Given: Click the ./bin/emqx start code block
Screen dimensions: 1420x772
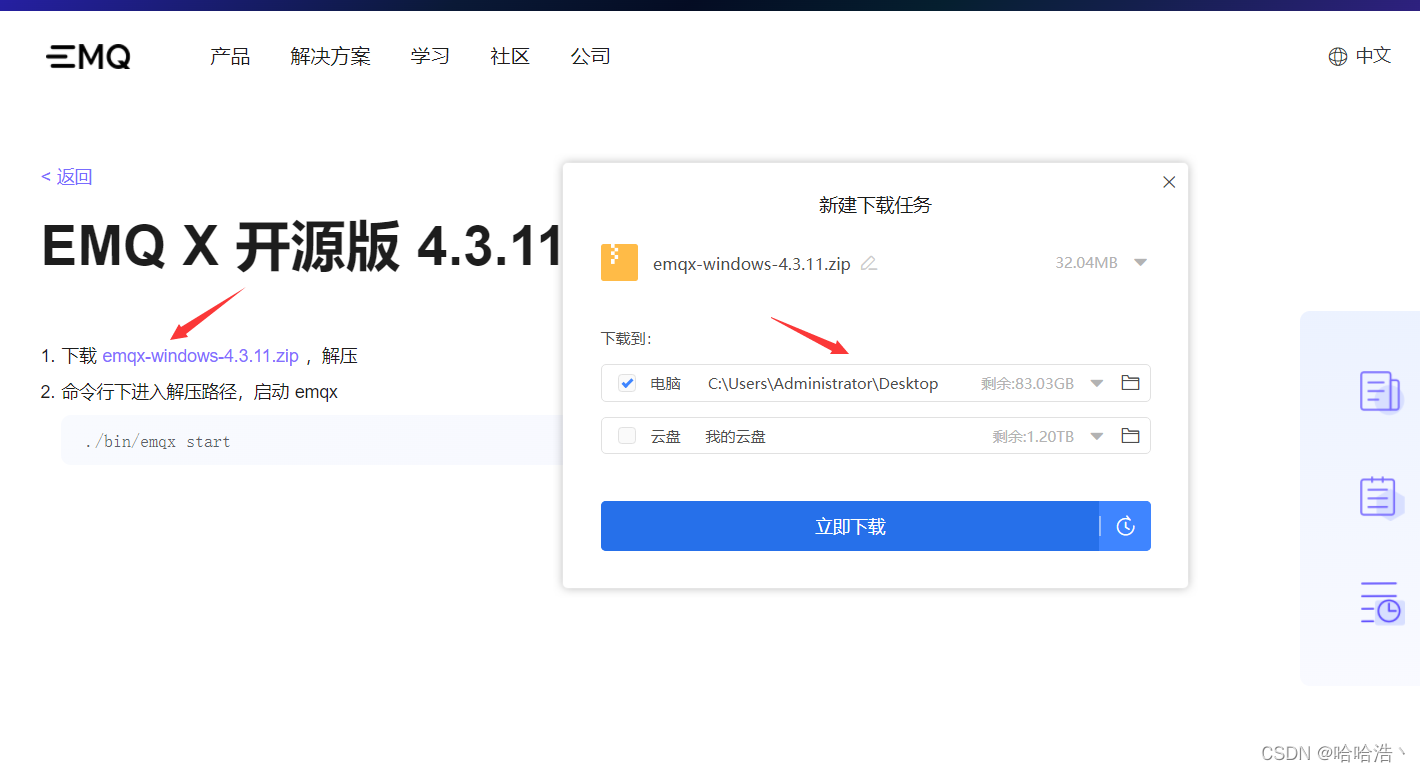Looking at the screenshot, I should 312,441.
